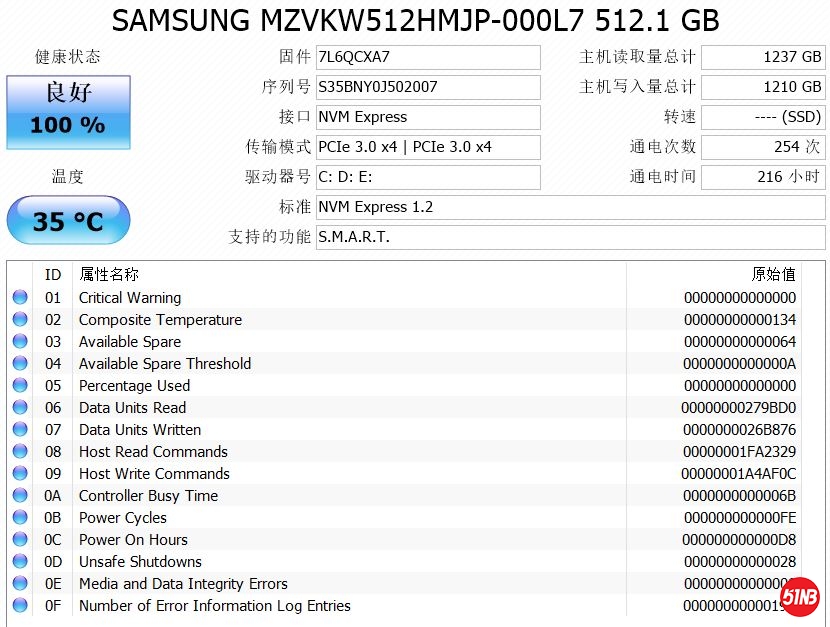
Task: Click the host total reads field 1237 GB
Action: click(763, 57)
